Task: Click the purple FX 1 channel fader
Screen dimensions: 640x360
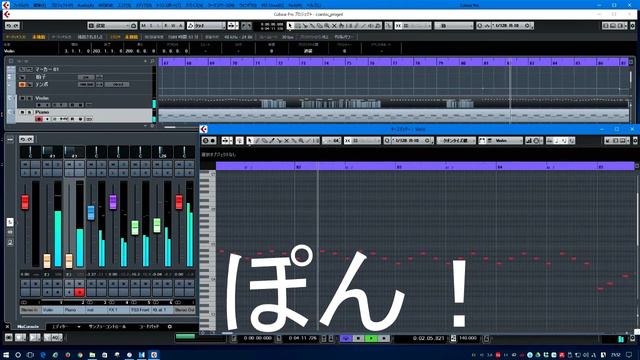Action: 113,202
